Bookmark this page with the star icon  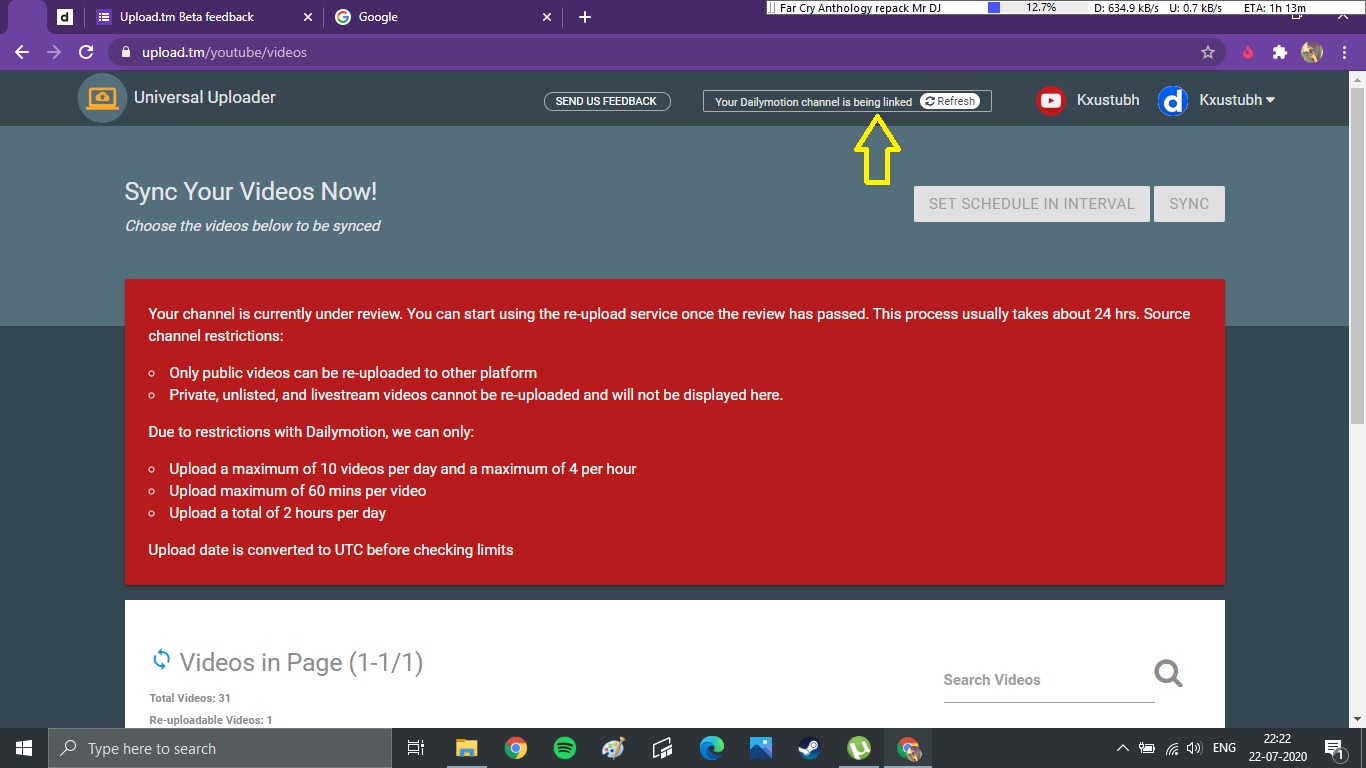[x=1208, y=52]
